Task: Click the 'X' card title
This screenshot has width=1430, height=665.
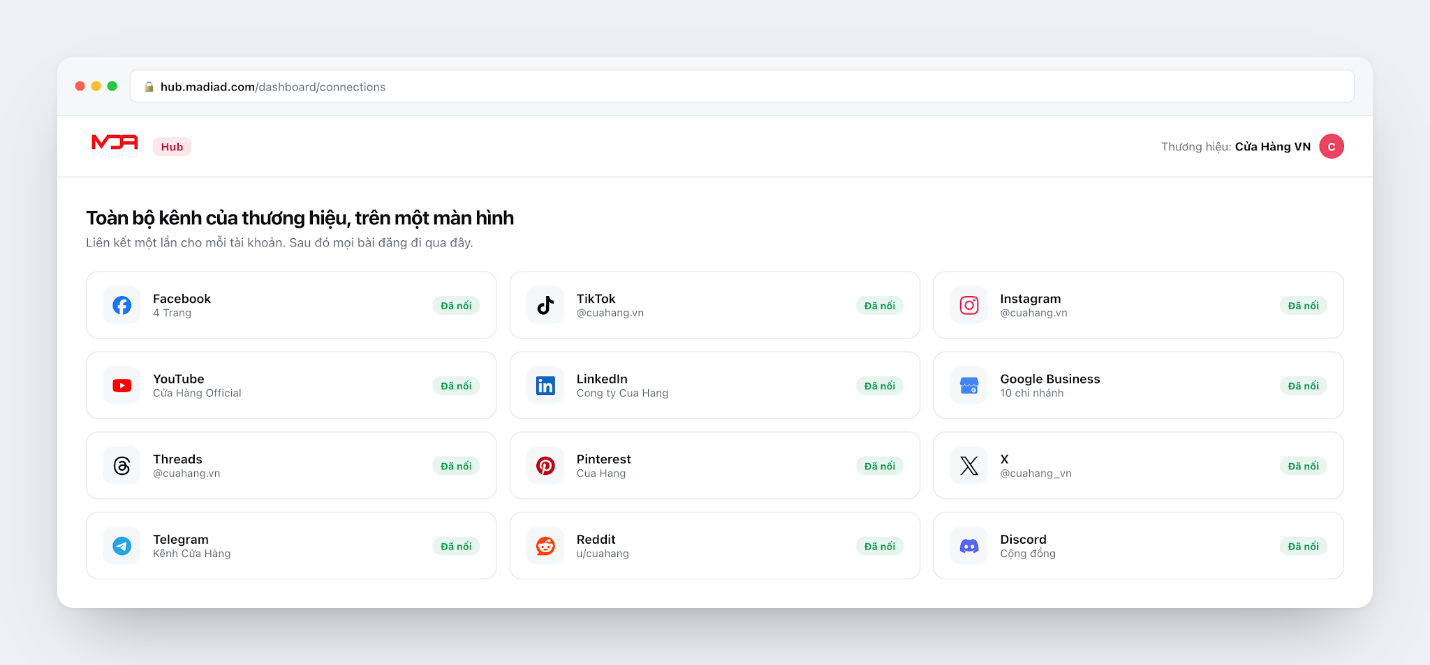Action: tap(1004, 459)
